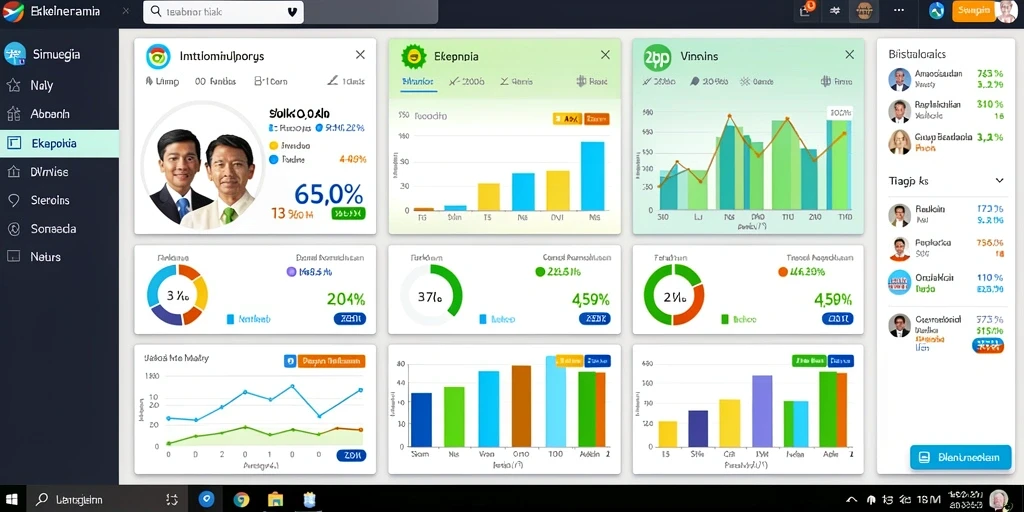
Task: Open Chrome from the taskbar
Action: tap(242, 500)
